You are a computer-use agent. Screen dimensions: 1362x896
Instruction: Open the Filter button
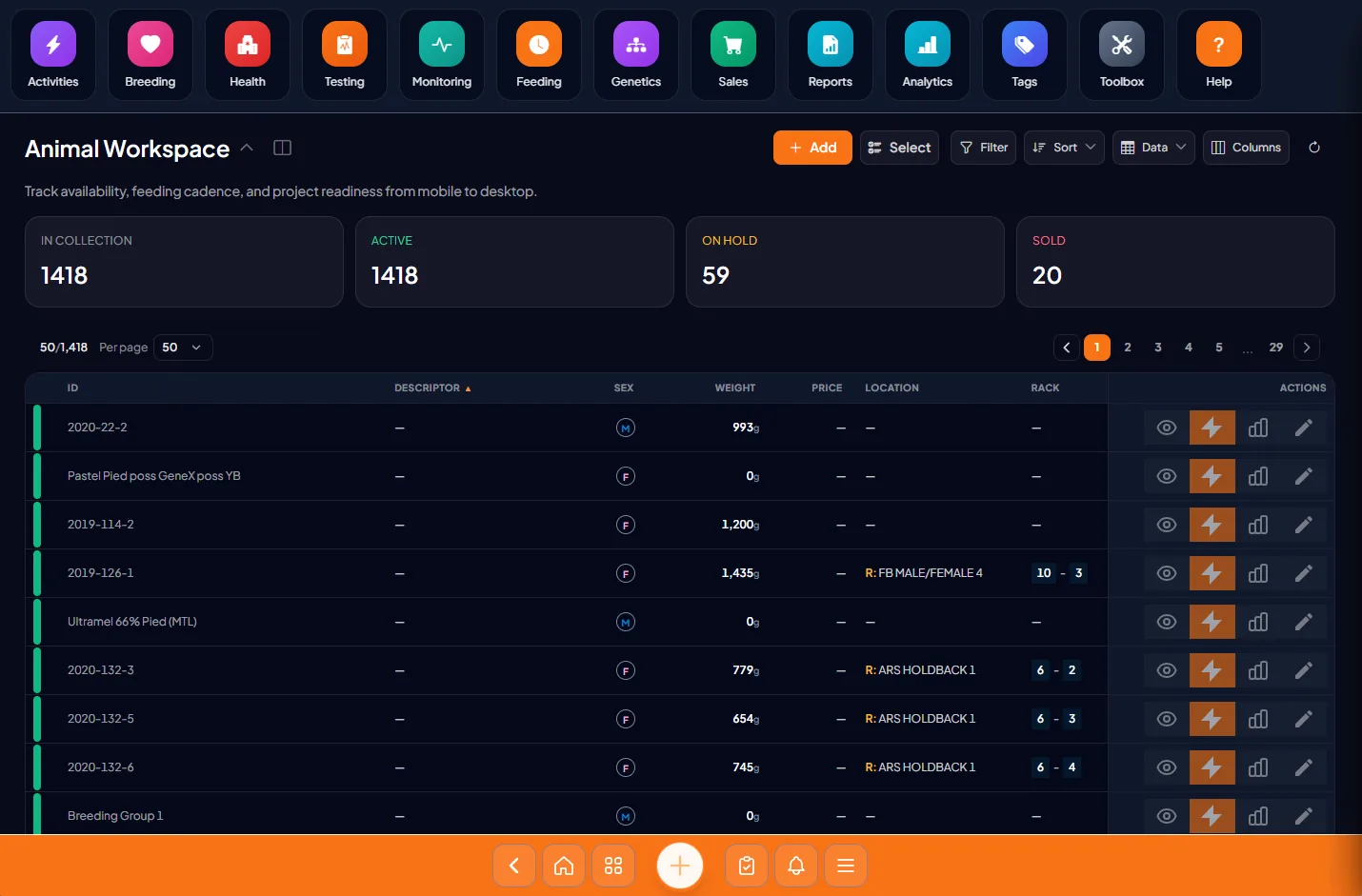983,148
